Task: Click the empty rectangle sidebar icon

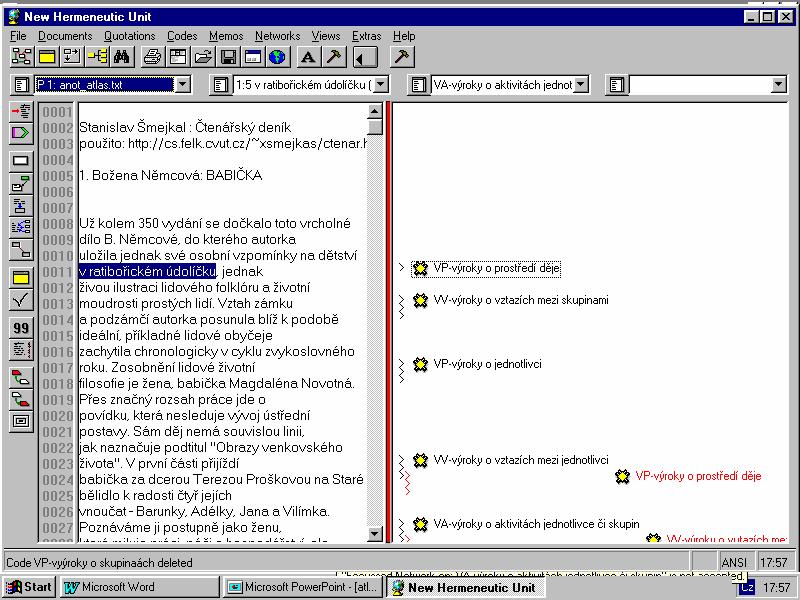Action: (21, 161)
